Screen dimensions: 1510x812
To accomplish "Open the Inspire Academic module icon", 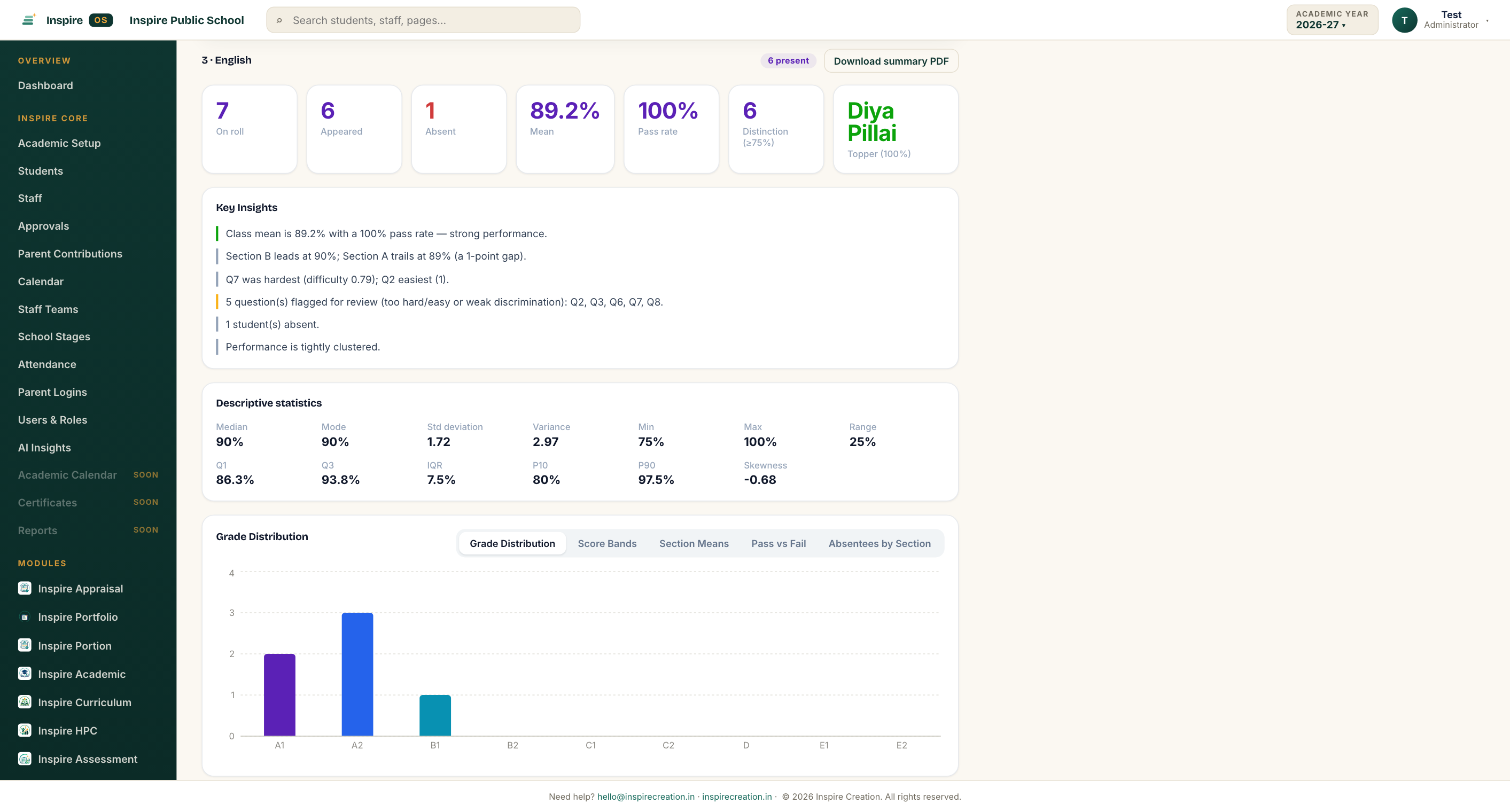I will (x=25, y=674).
